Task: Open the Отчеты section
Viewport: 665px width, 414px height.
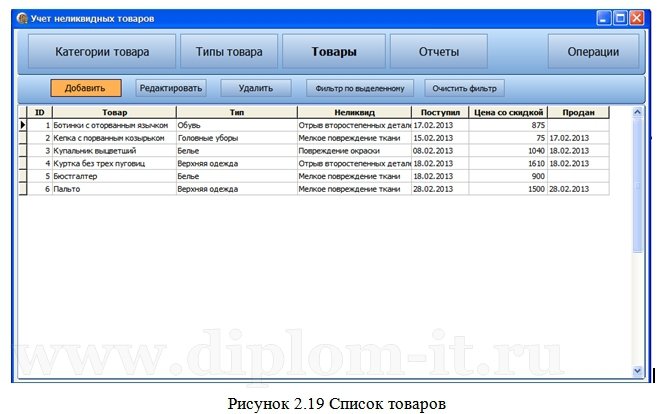Action: coord(439,52)
